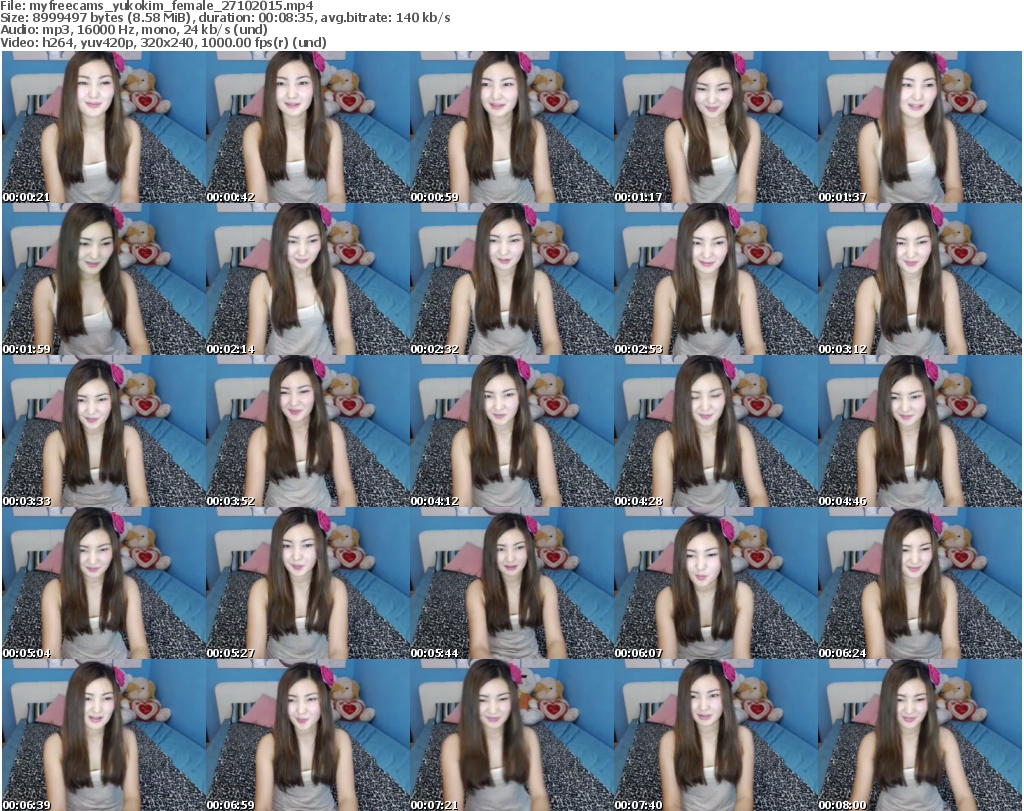This screenshot has height=811, width=1024.
Task: Click the Video h264 info line
Action: coord(163,42)
